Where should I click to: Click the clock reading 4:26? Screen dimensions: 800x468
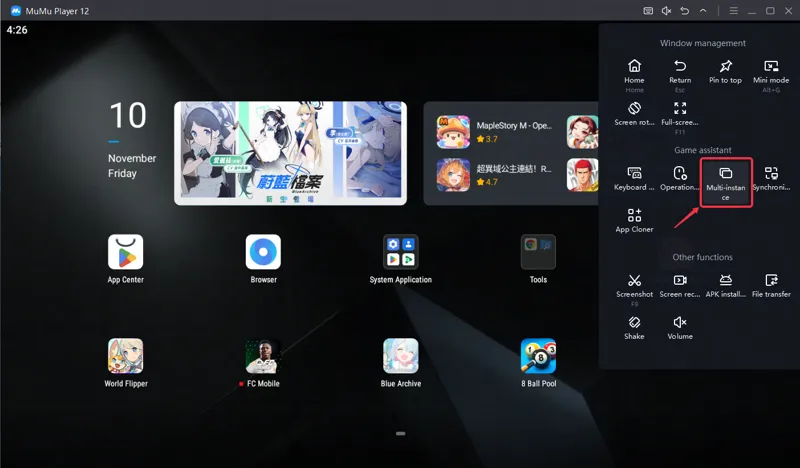17,30
